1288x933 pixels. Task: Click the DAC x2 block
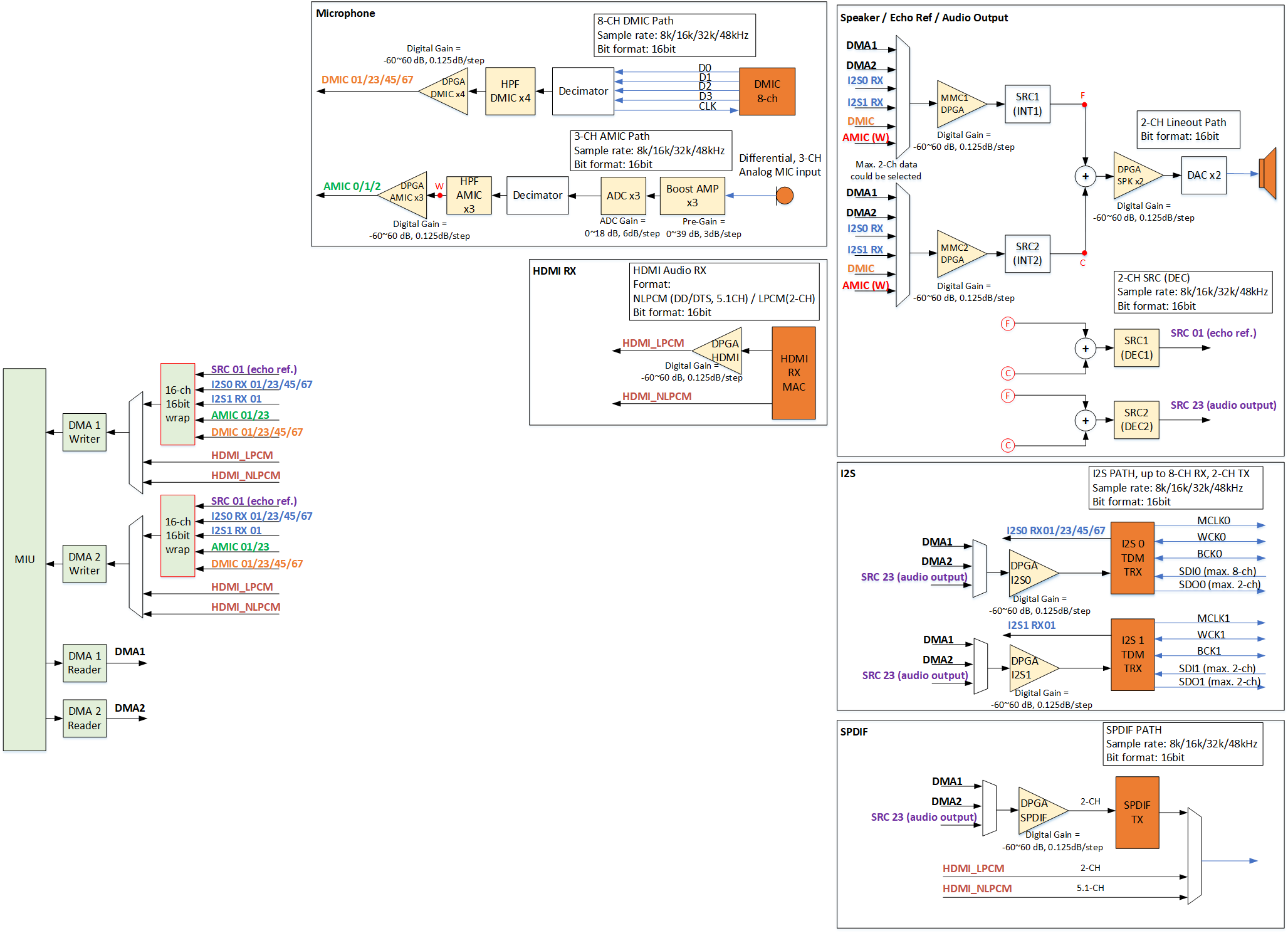(1203, 176)
